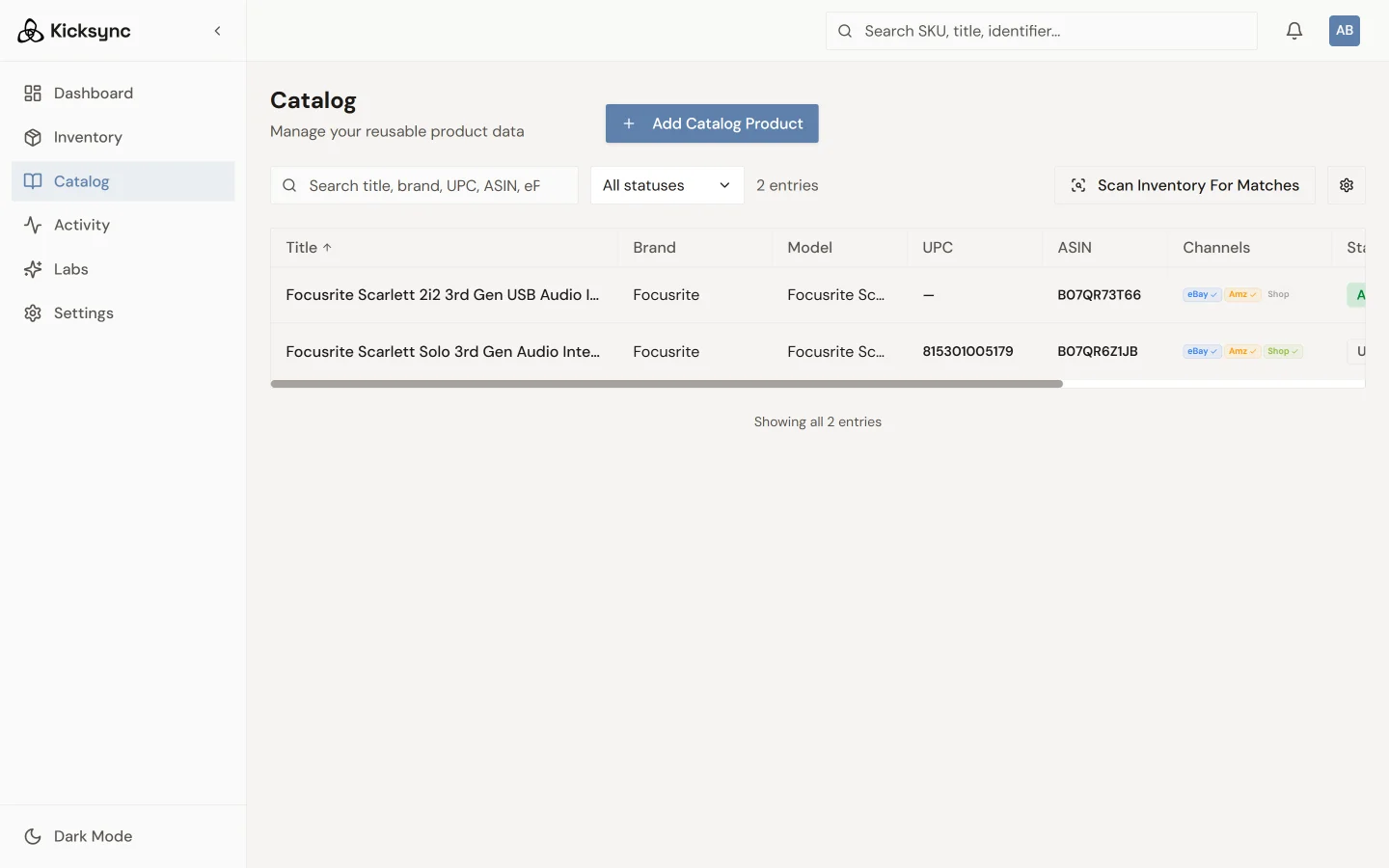Screen dimensions: 1389x868
Task: Click UPC 815301005179
Action: pyautogui.click(x=967, y=352)
